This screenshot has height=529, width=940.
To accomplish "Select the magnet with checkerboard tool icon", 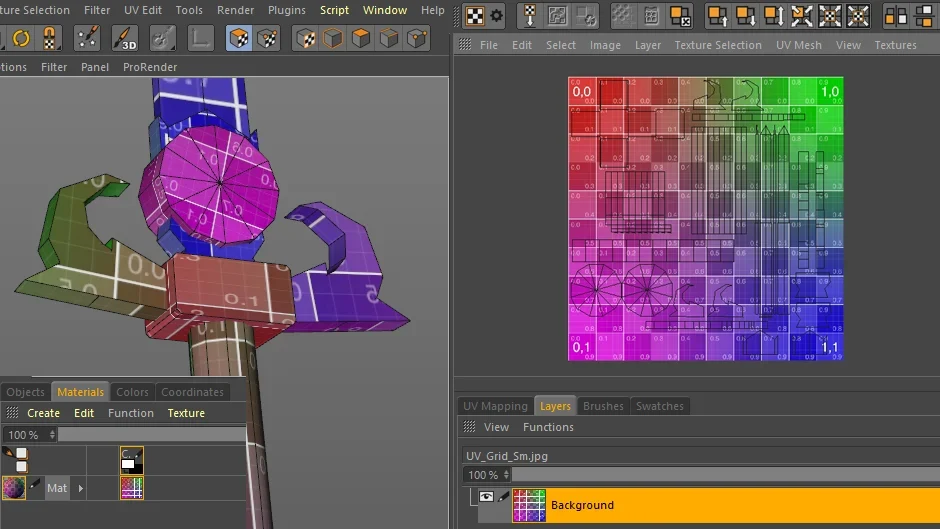I will click(50, 38).
